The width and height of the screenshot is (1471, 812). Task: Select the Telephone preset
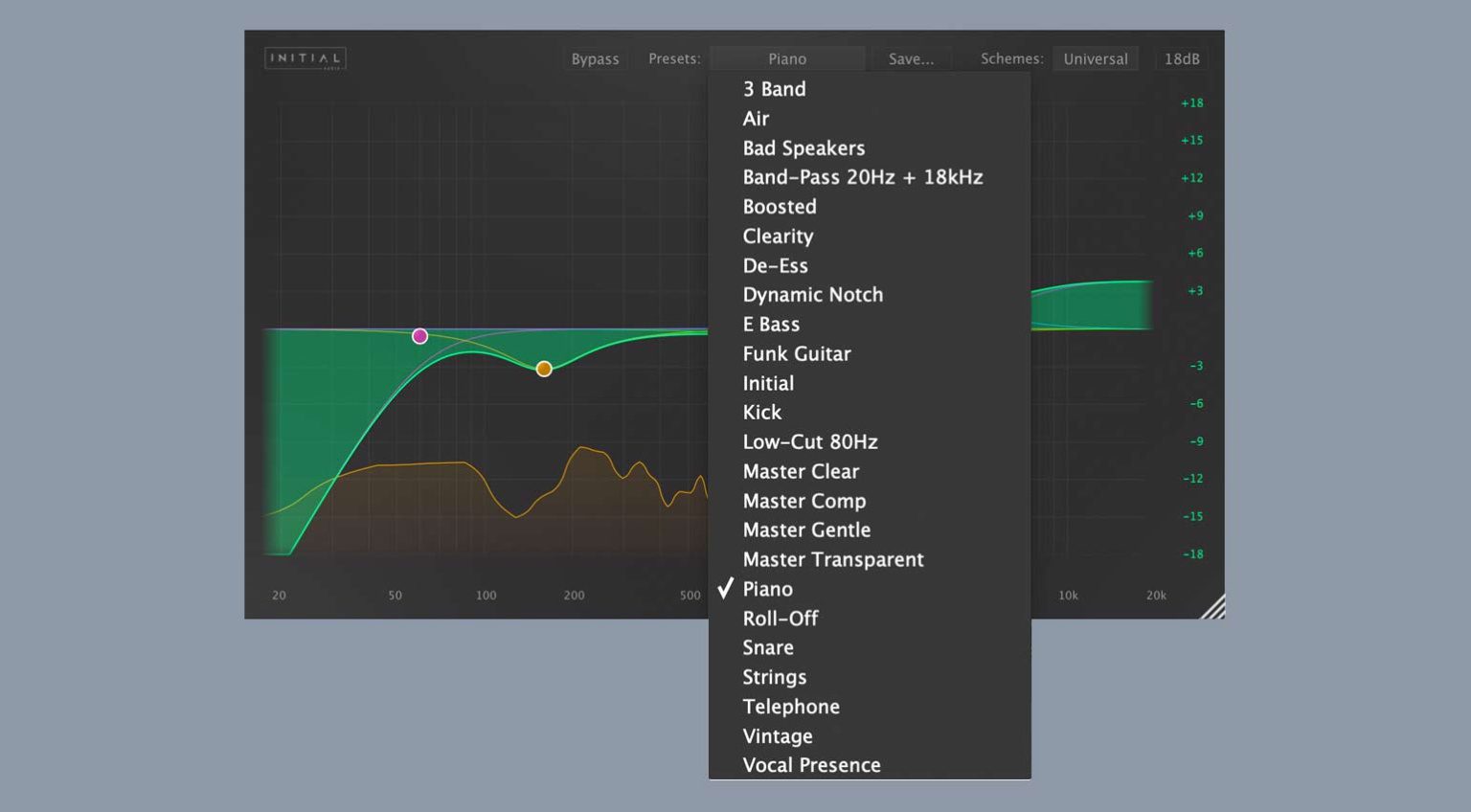791,706
